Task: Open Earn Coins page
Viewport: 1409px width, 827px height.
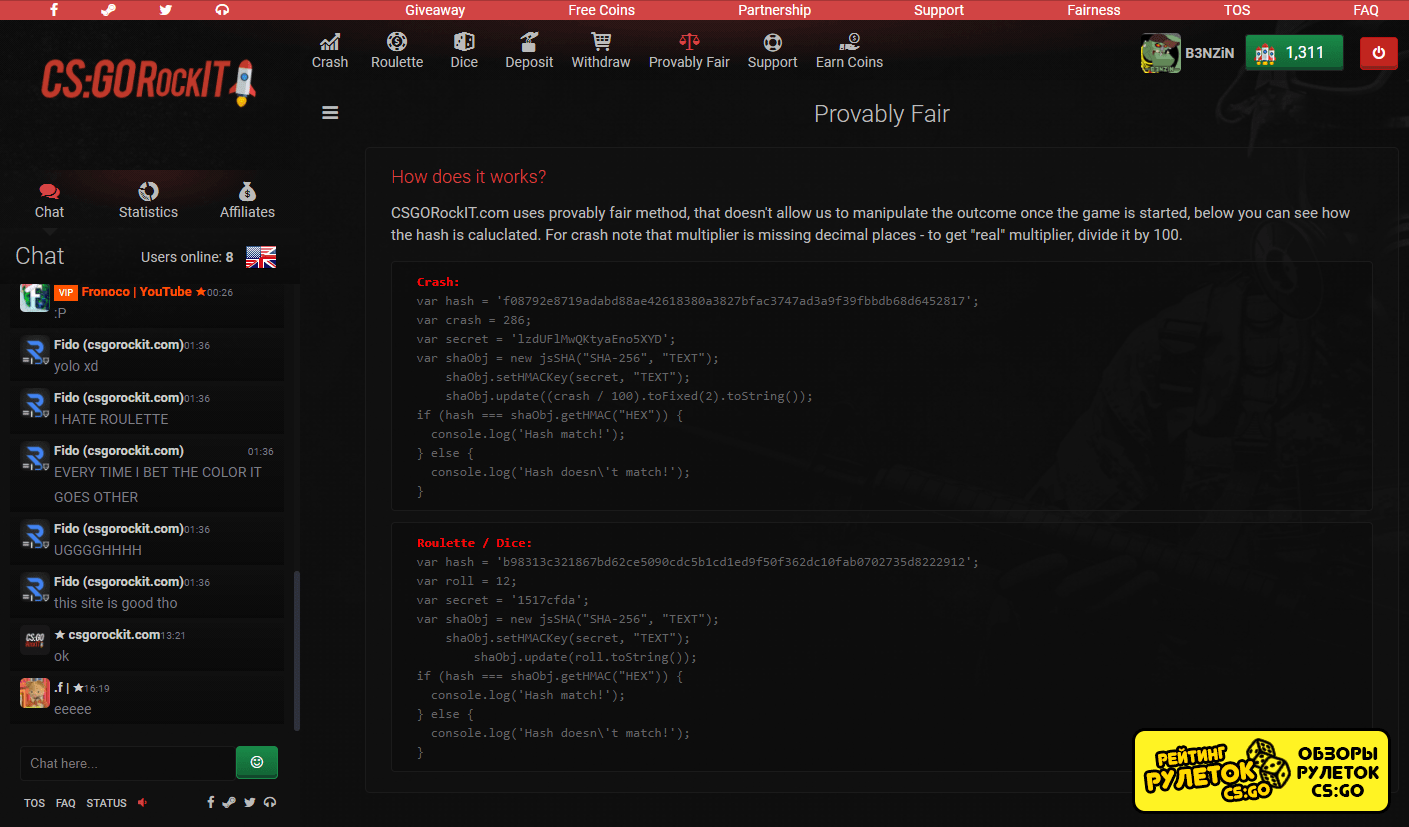Action: click(x=849, y=51)
